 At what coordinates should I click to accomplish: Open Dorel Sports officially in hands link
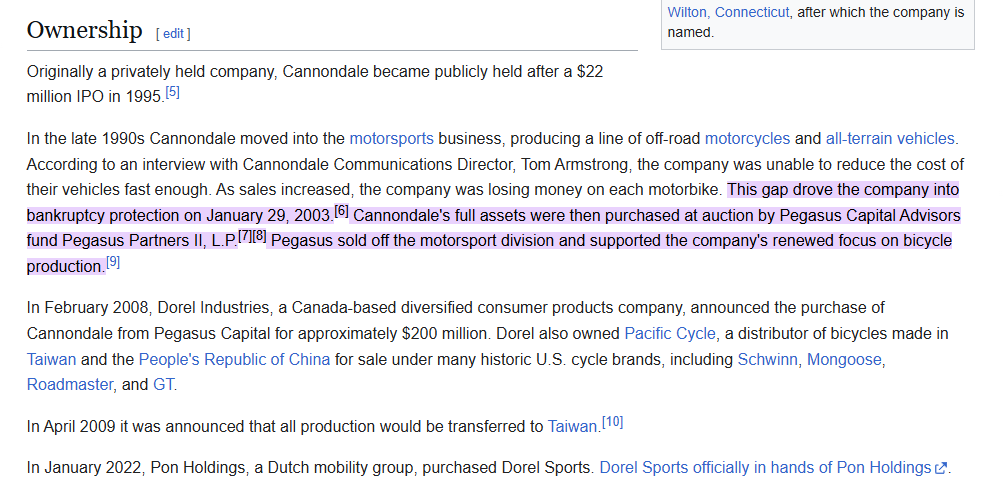[x=765, y=468]
